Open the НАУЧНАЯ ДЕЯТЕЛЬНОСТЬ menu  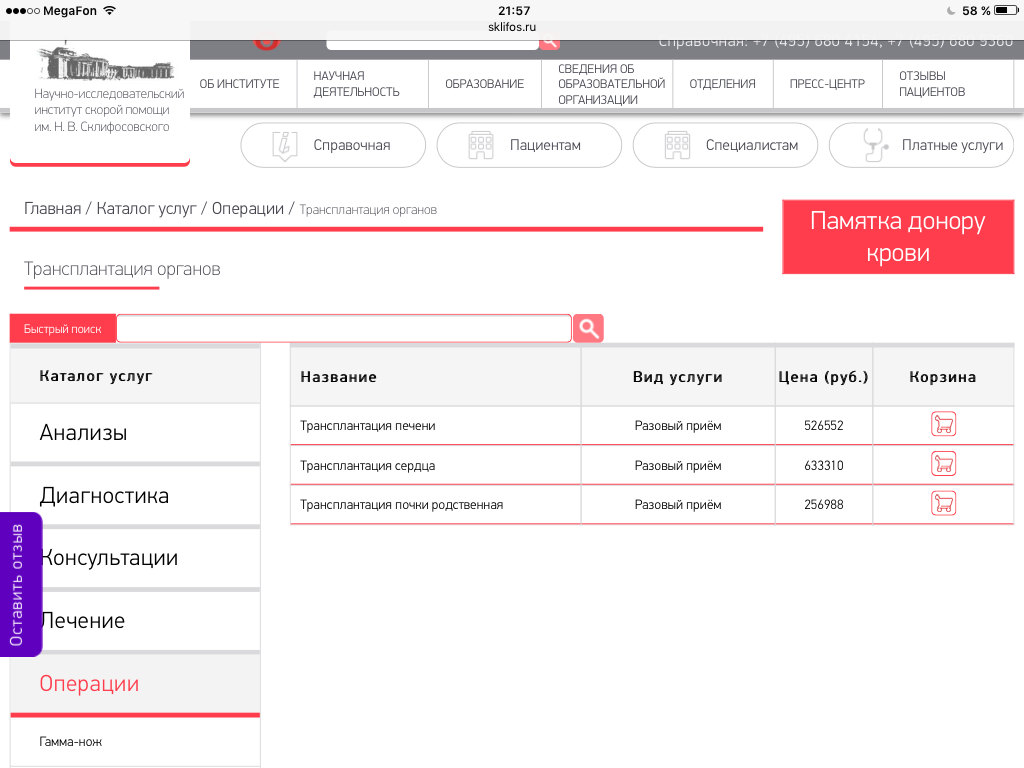click(x=356, y=84)
